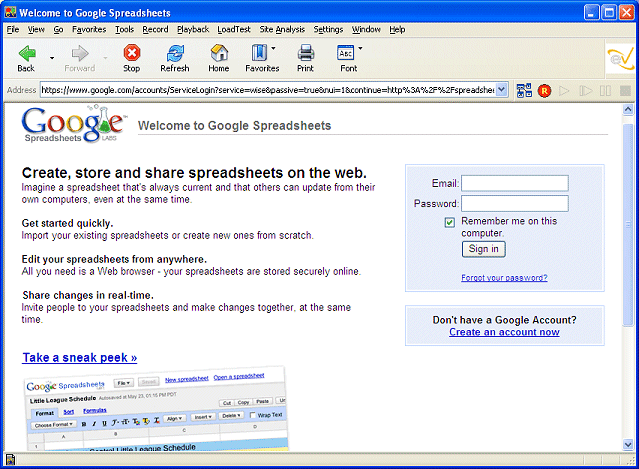Uncheck Remember me on this computer
Image resolution: width=639 pixels, height=469 pixels.
450,222
